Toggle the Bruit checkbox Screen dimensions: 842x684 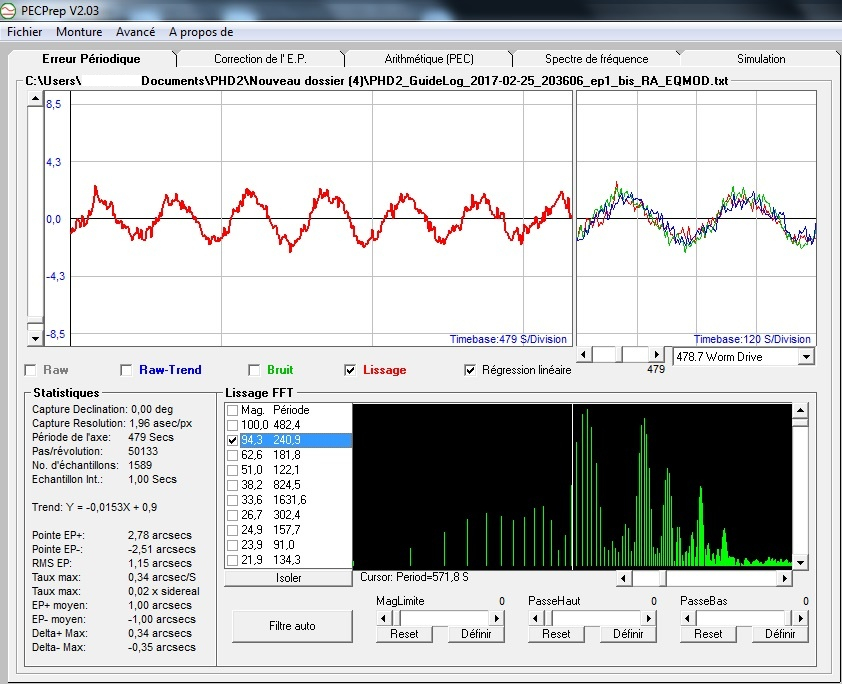[x=255, y=370]
